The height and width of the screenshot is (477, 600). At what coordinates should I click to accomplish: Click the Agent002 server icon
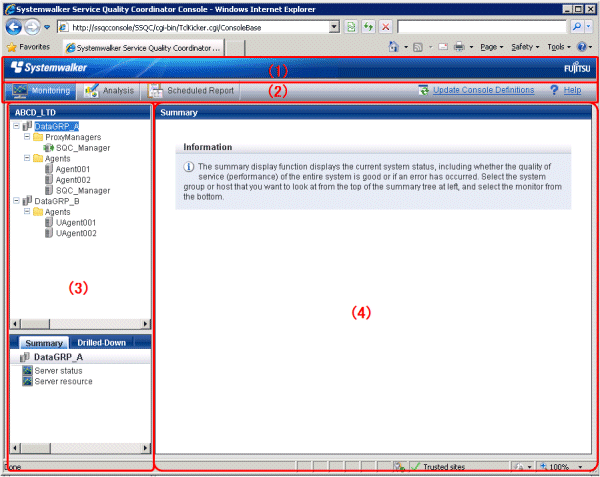49,179
